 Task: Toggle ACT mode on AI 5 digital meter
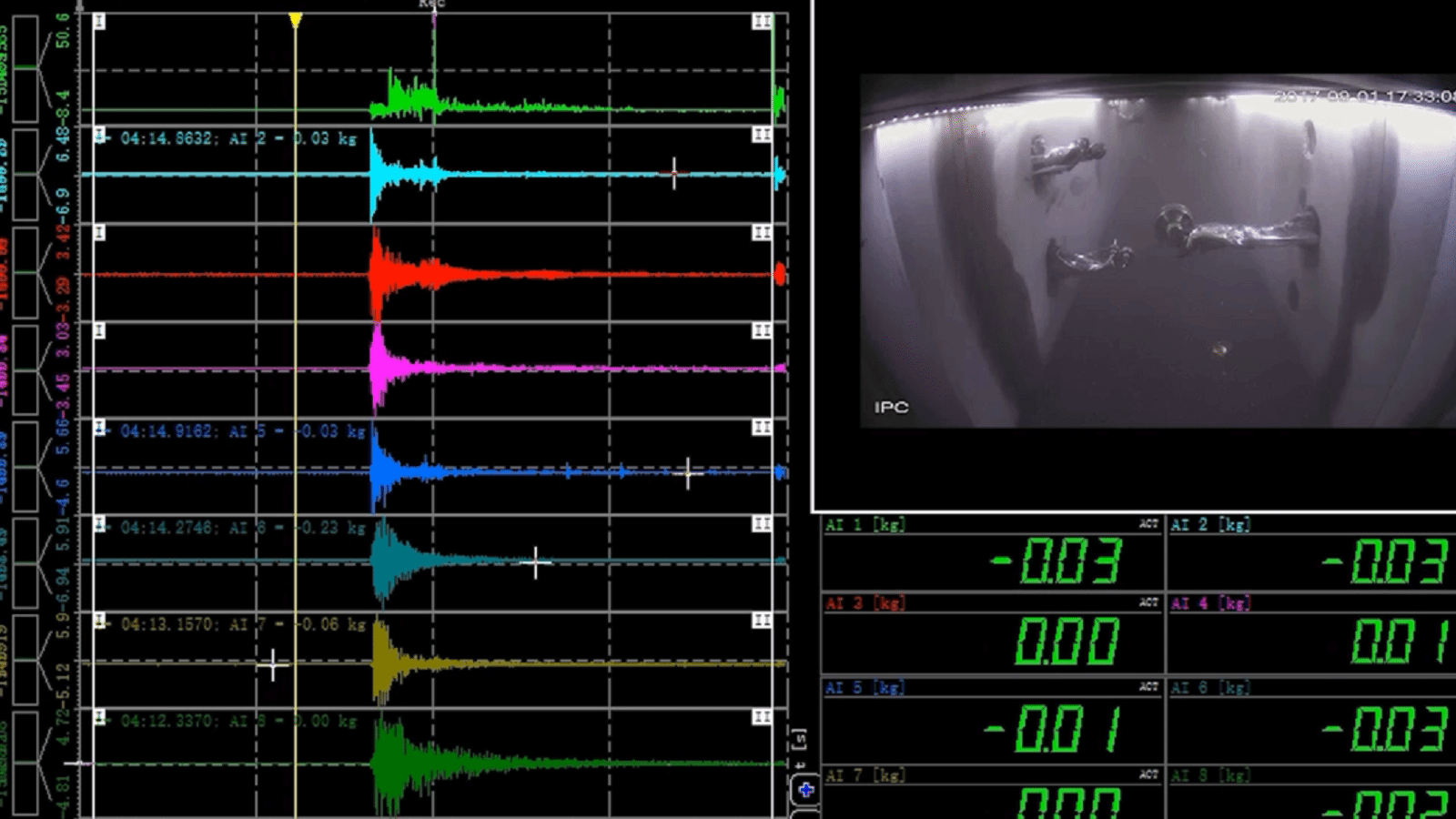click(1148, 687)
